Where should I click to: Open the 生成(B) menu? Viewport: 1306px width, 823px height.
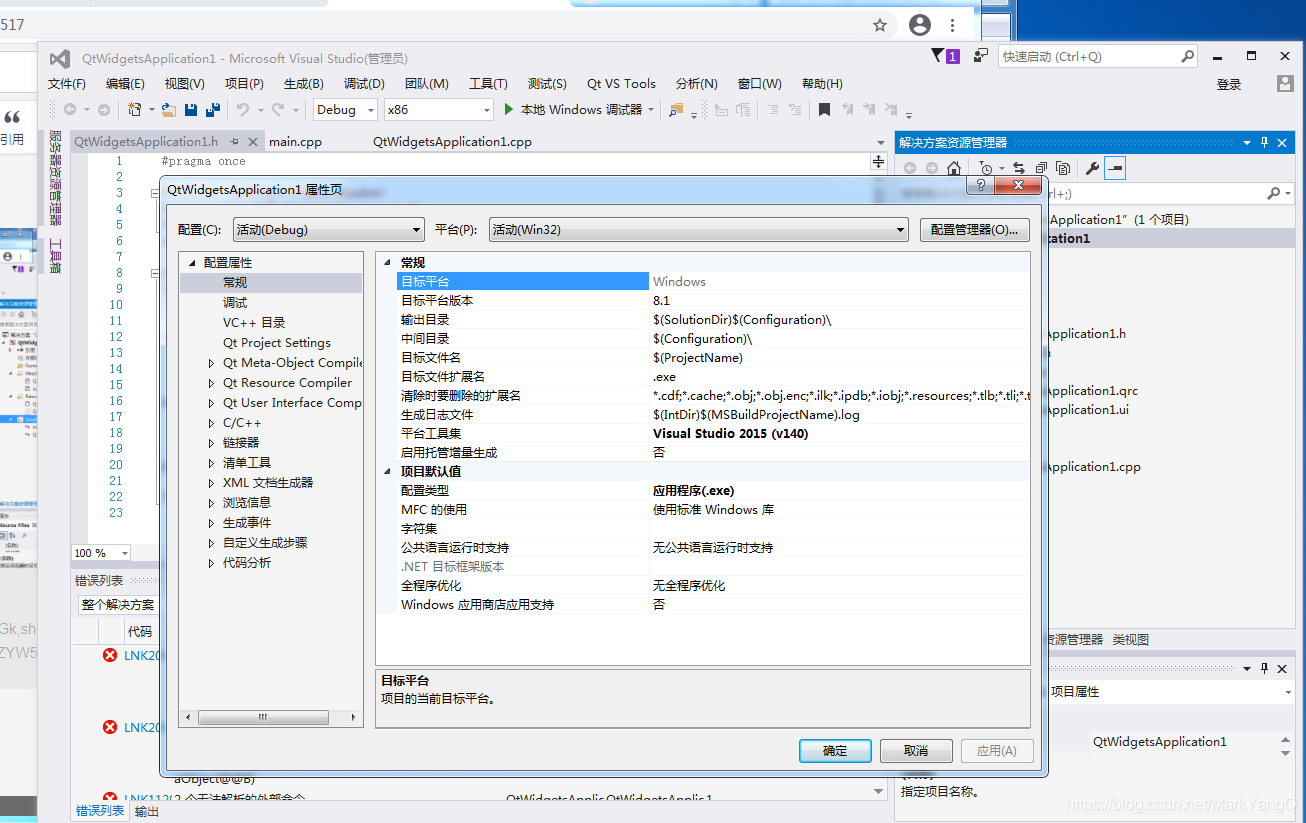(304, 84)
